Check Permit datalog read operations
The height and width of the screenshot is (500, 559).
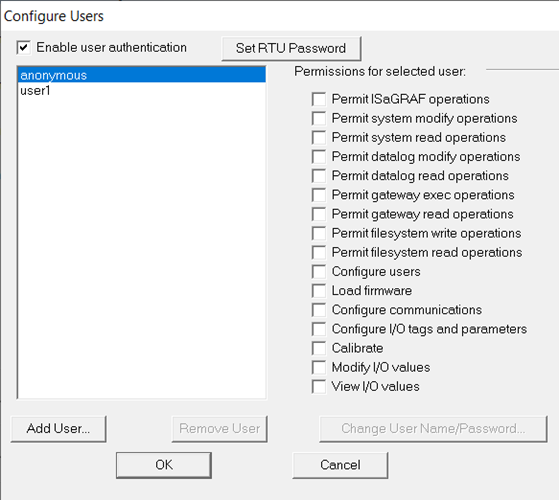(x=319, y=176)
